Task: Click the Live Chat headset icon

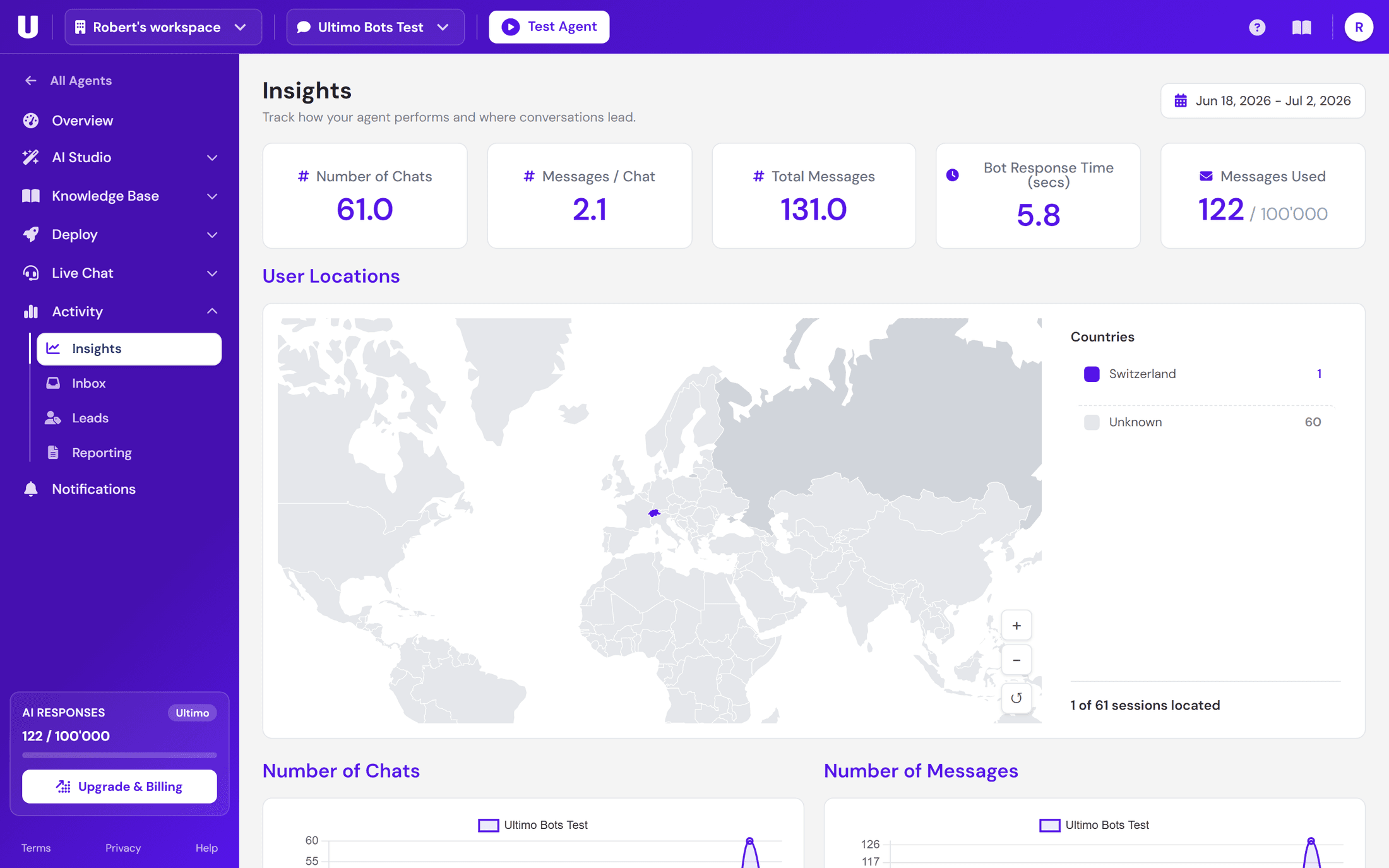Action: tap(31, 273)
